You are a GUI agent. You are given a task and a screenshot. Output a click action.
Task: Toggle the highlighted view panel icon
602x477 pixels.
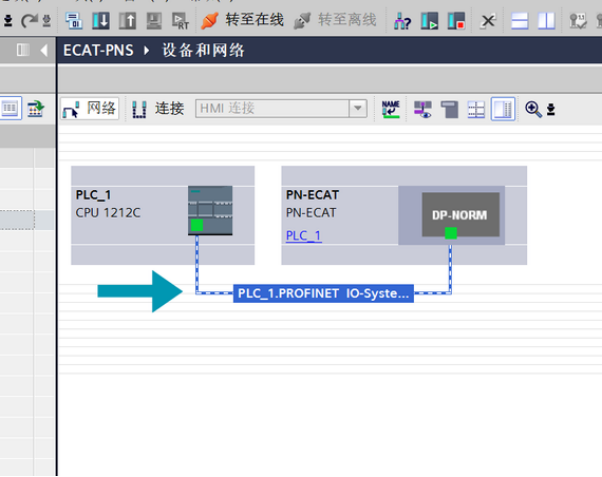tap(503, 109)
